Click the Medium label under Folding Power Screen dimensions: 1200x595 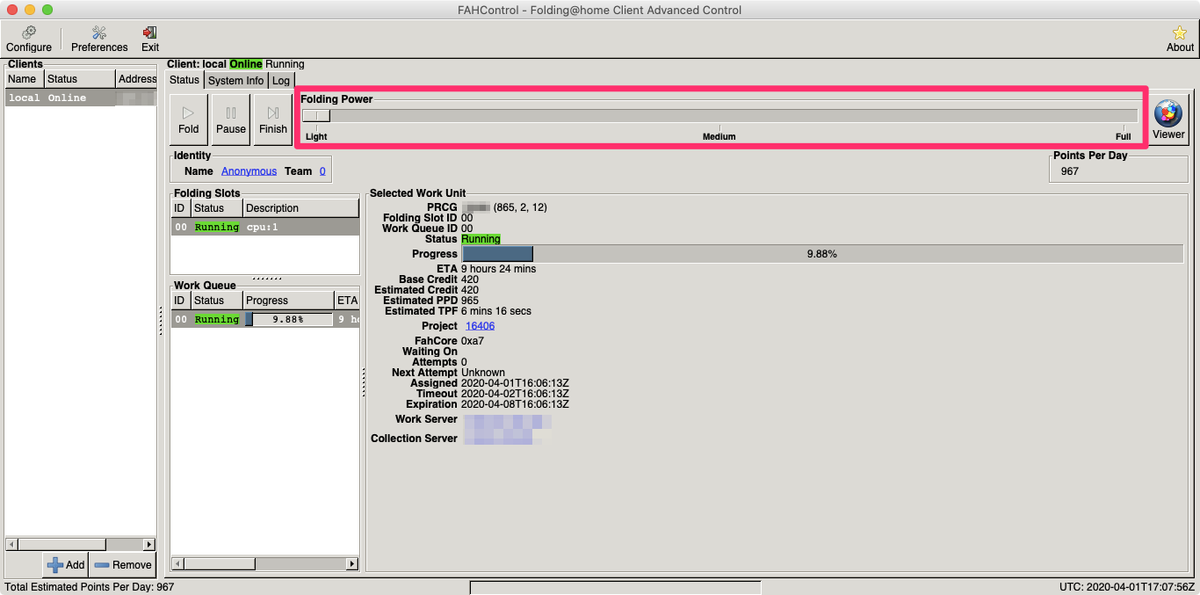tap(719, 136)
